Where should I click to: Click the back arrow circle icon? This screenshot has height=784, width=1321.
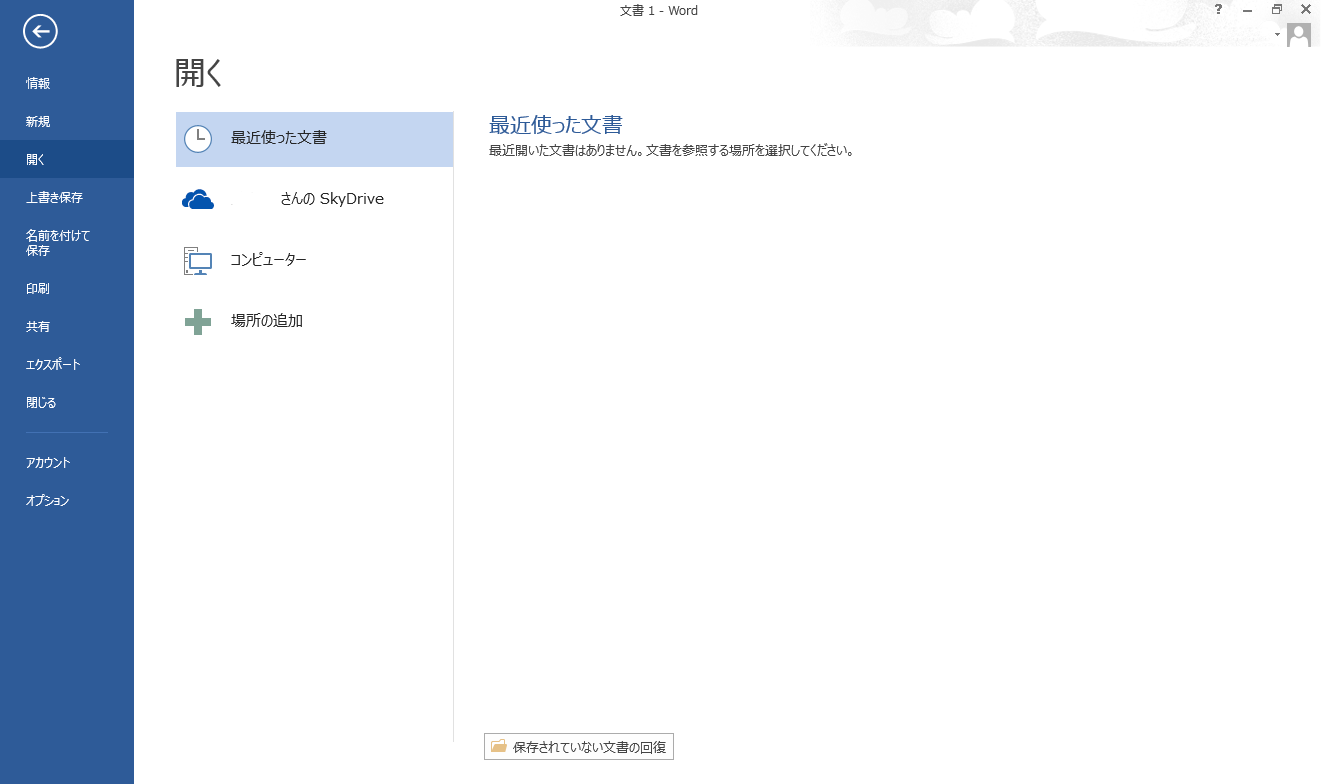41,32
